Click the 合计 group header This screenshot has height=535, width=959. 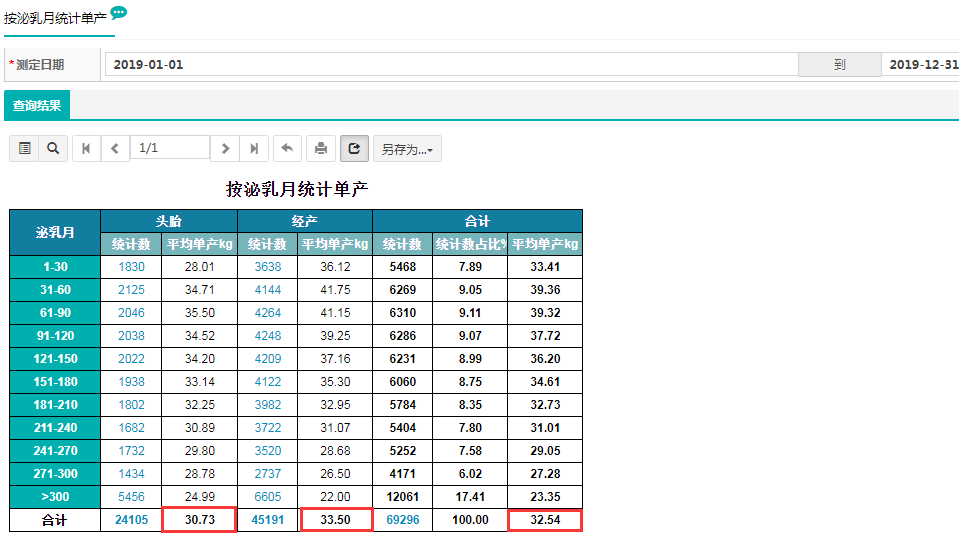[x=477, y=221]
